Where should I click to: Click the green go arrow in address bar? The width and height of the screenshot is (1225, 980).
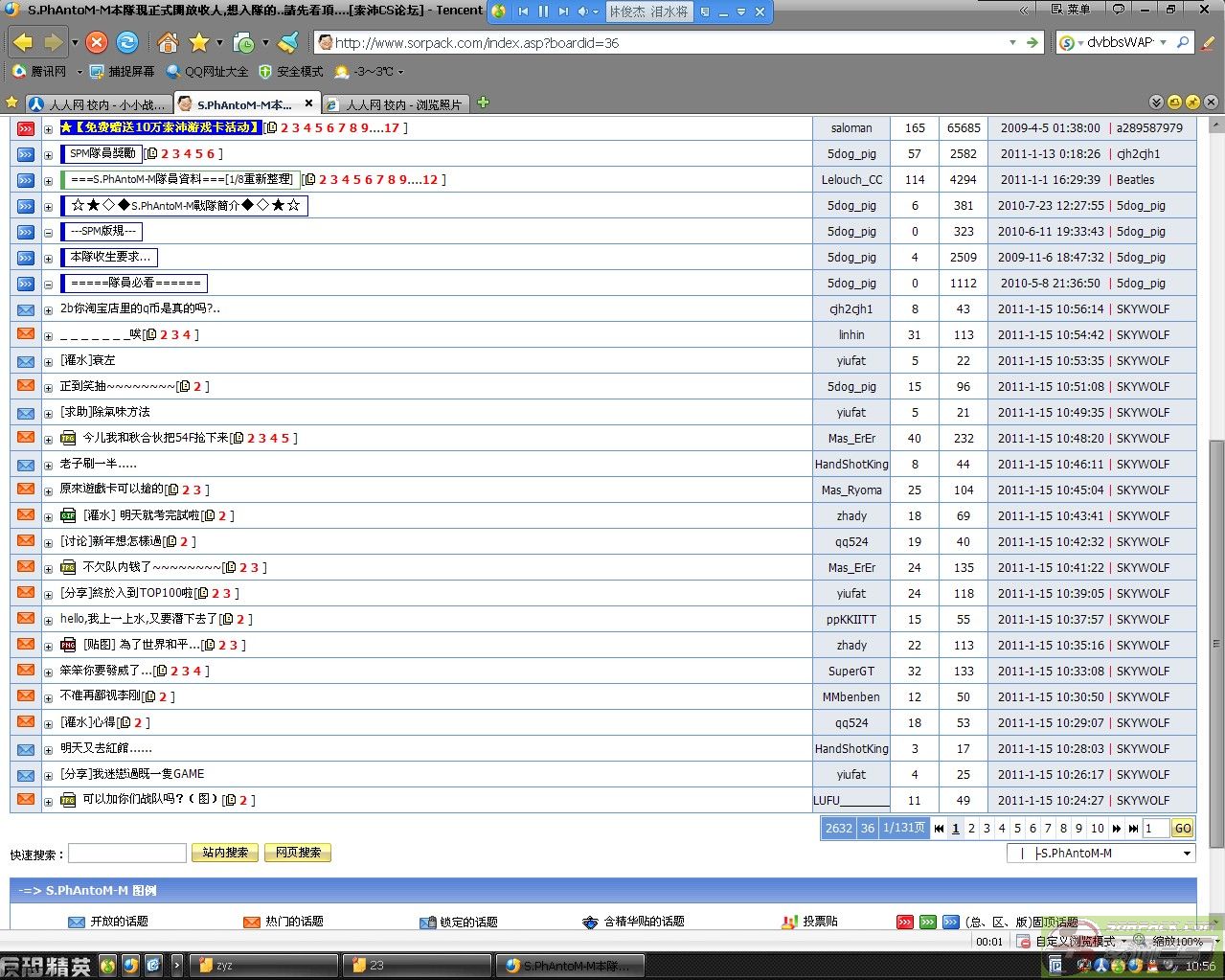pyautogui.click(x=1032, y=42)
